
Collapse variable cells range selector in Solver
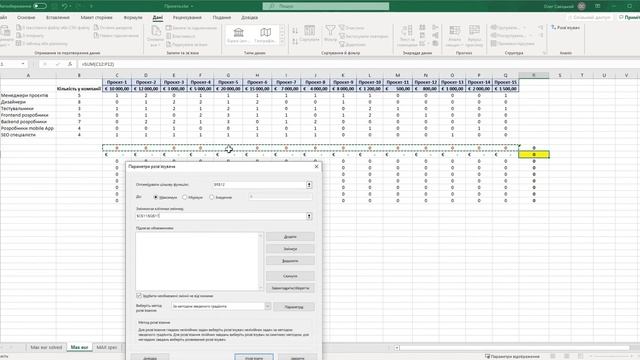pyautogui.click(x=309, y=216)
